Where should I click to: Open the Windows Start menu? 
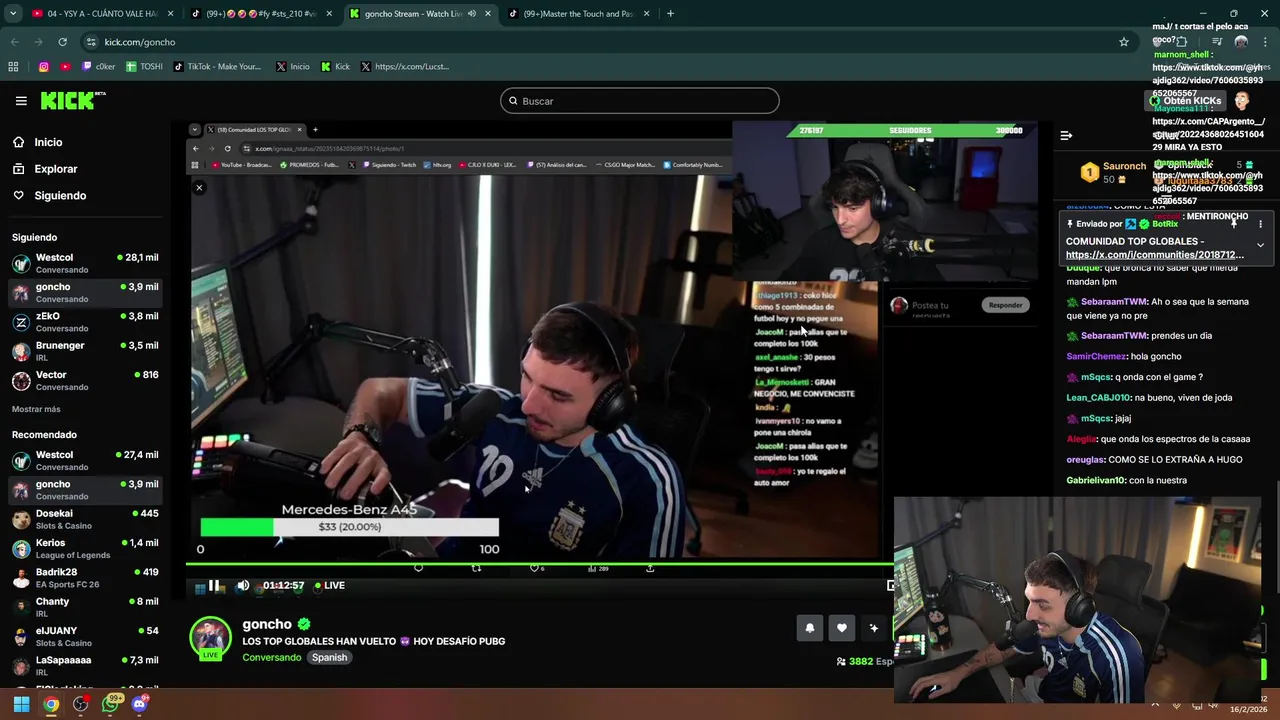click(21, 704)
